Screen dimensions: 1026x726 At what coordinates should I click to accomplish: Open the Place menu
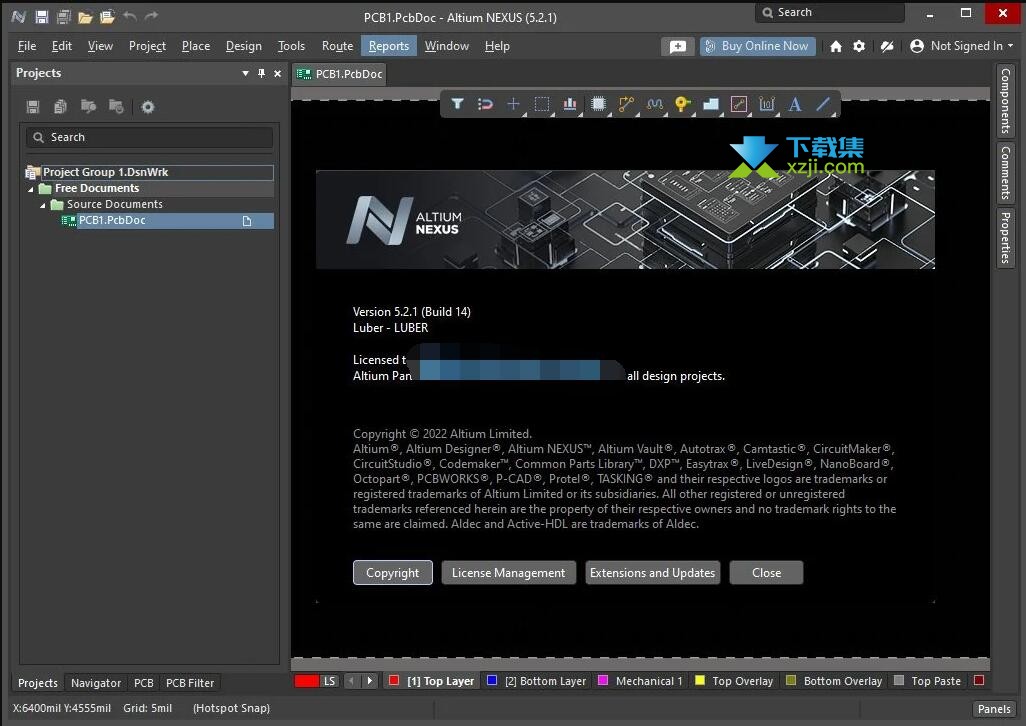(196, 46)
